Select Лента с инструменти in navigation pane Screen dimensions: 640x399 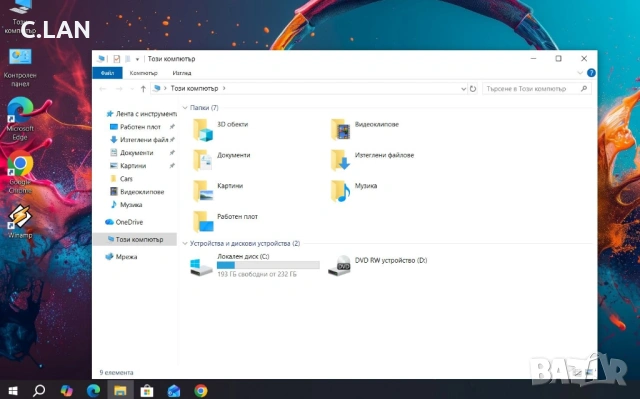[141, 114]
